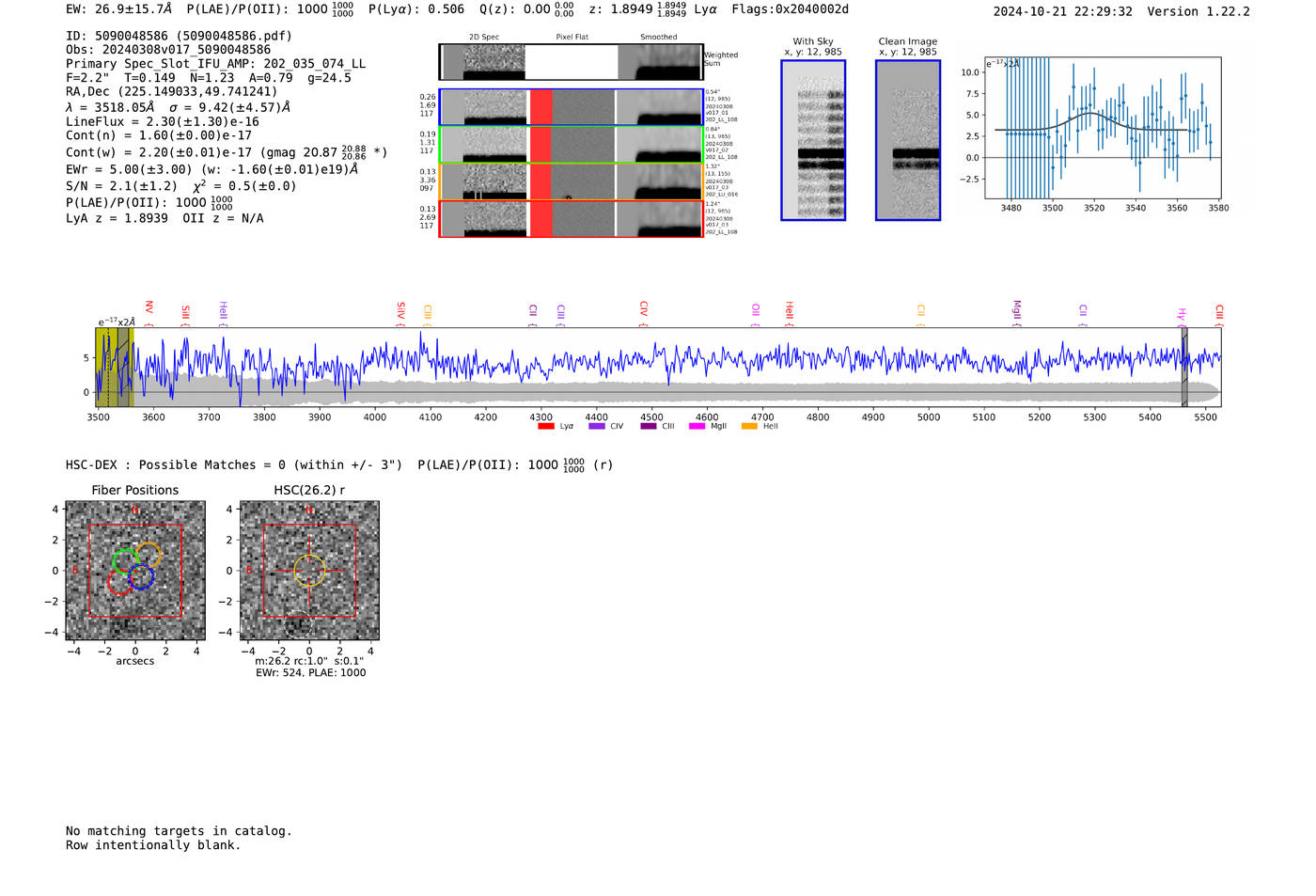
Task: Click the 'No matching targets in catalog.' text
Action: pos(179,831)
